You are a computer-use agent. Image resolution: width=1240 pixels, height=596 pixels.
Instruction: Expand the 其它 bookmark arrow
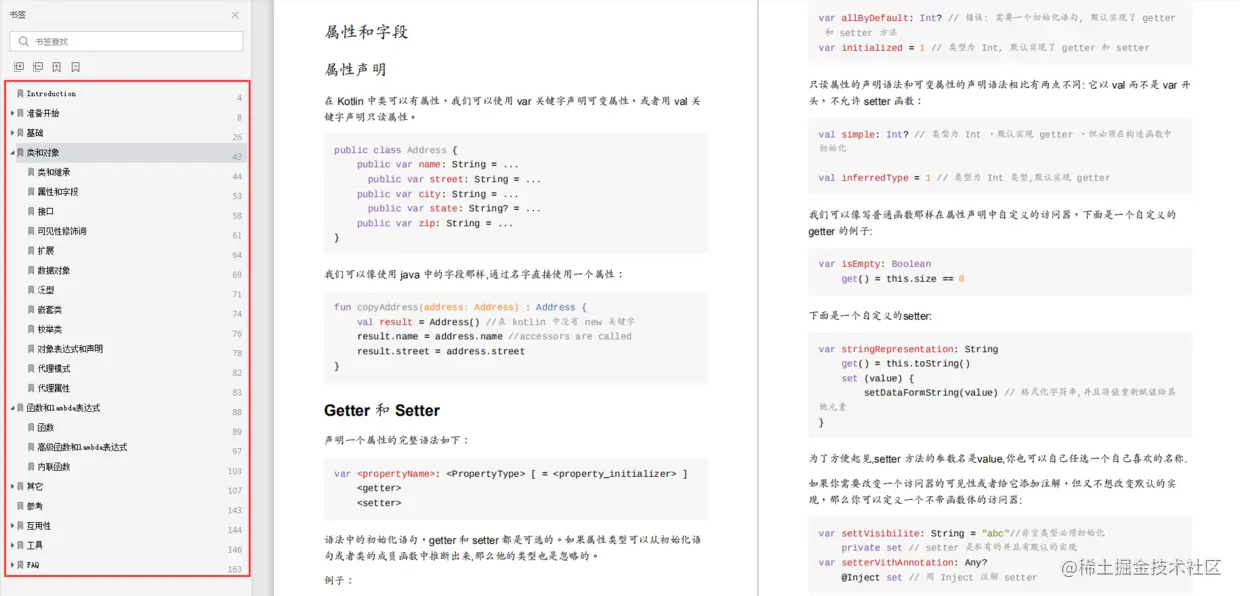(x=12, y=486)
